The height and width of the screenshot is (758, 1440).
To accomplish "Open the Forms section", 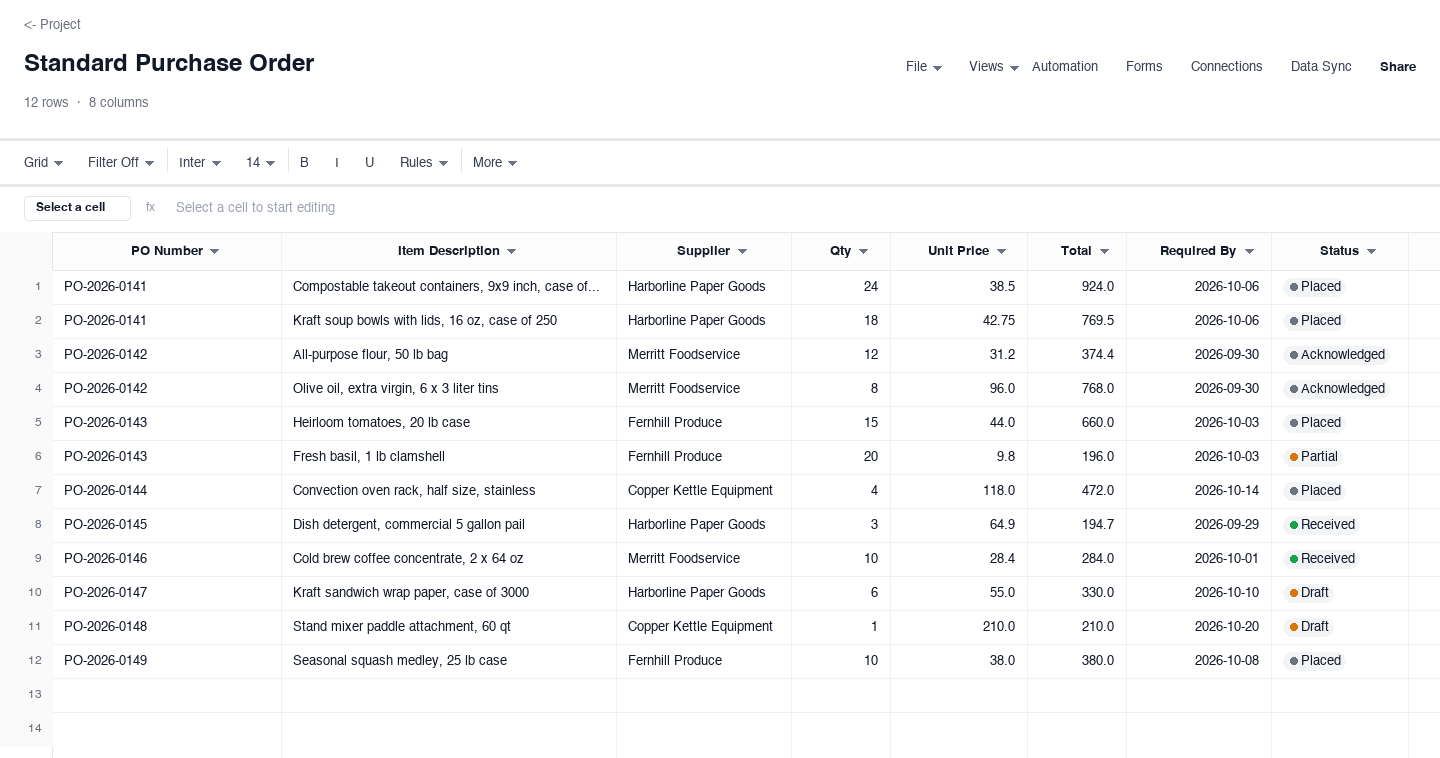I will pos(1144,67).
